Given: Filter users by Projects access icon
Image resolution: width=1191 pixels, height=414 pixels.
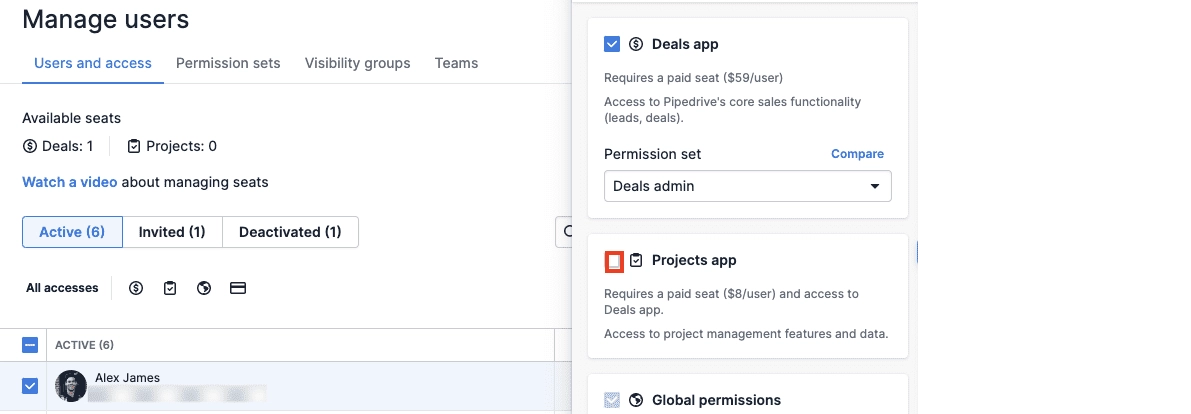Looking at the screenshot, I should pyautogui.click(x=170, y=288).
